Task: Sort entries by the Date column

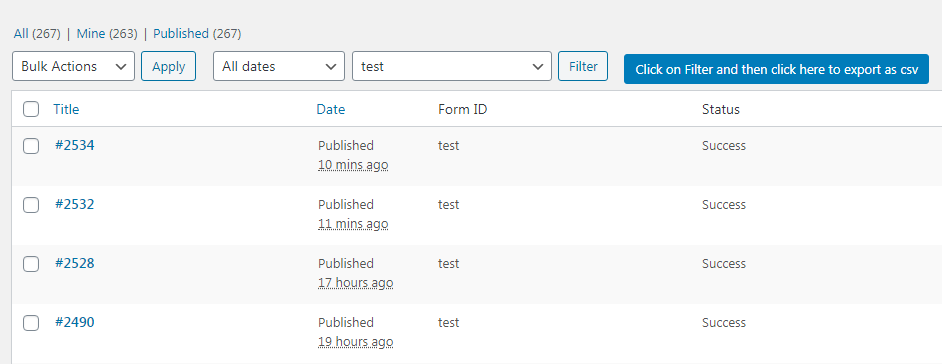Action: [331, 109]
